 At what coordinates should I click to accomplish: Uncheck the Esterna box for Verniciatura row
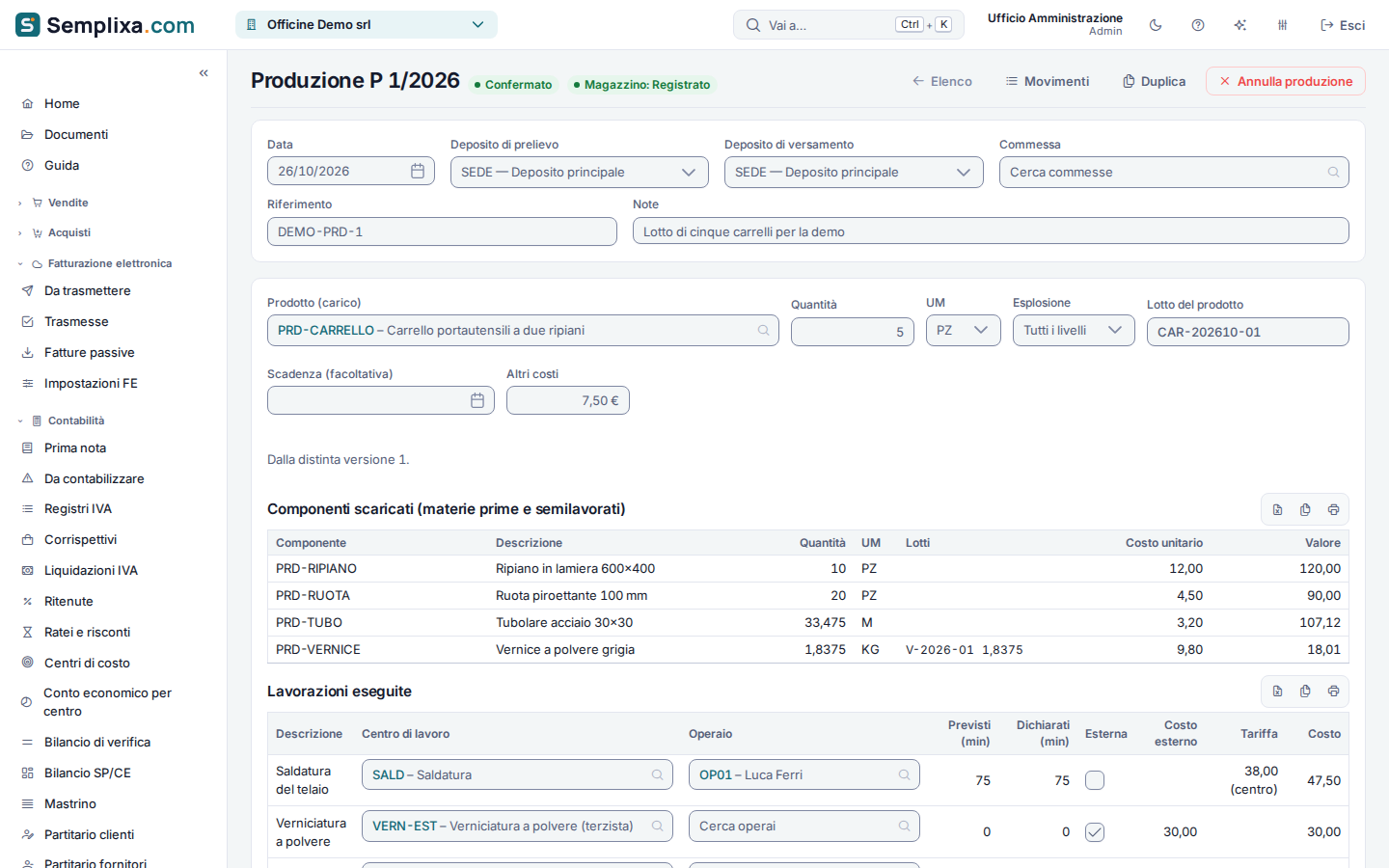point(1095,832)
